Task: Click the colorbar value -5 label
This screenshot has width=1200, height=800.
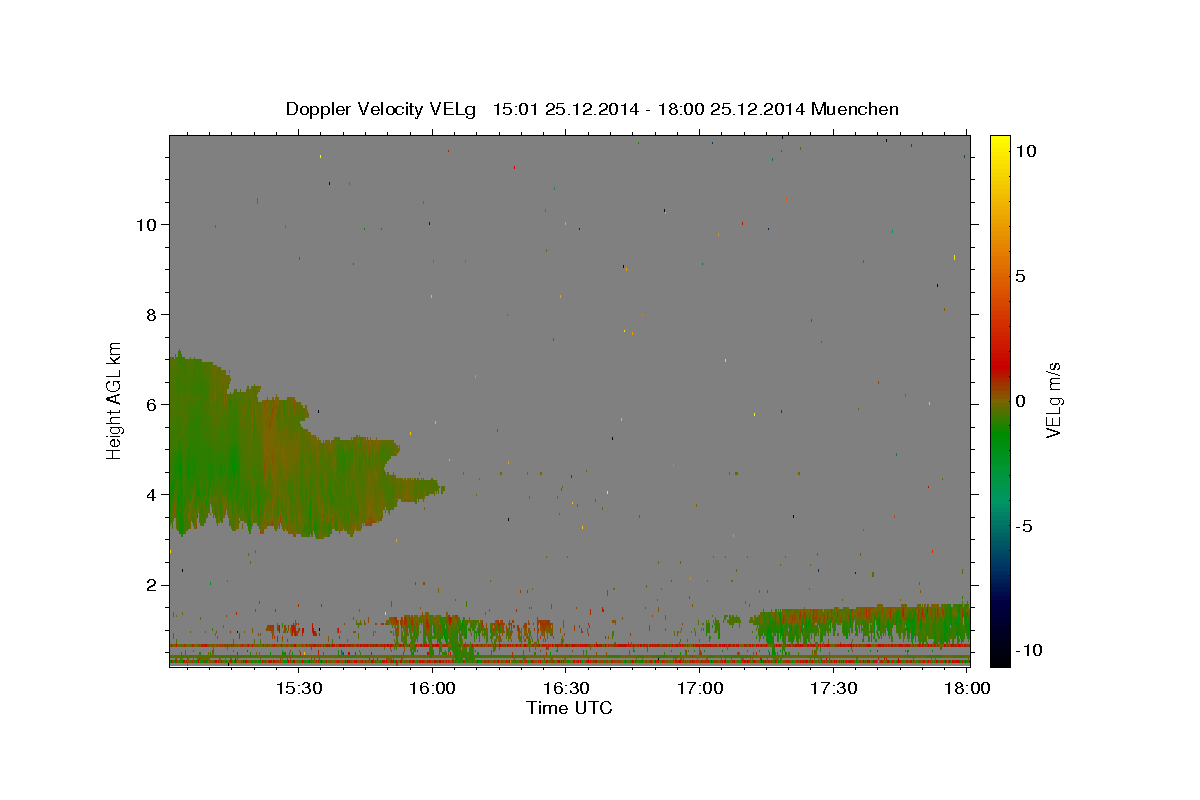Action: pyautogui.click(x=1024, y=526)
